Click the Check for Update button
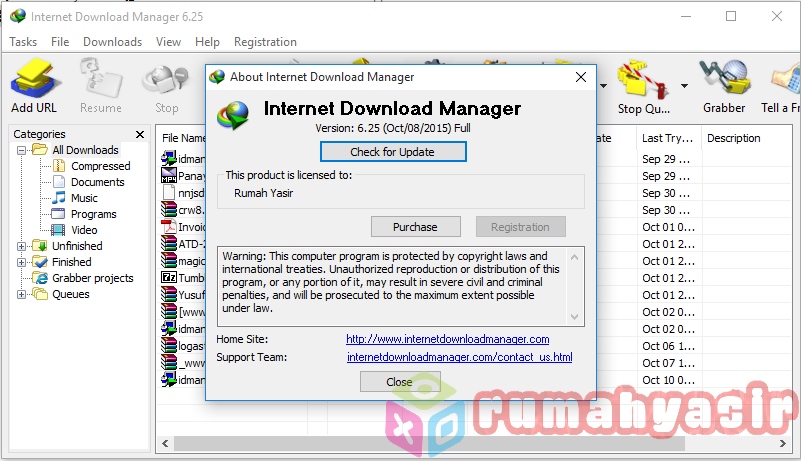The height and width of the screenshot is (461, 801). (x=393, y=152)
